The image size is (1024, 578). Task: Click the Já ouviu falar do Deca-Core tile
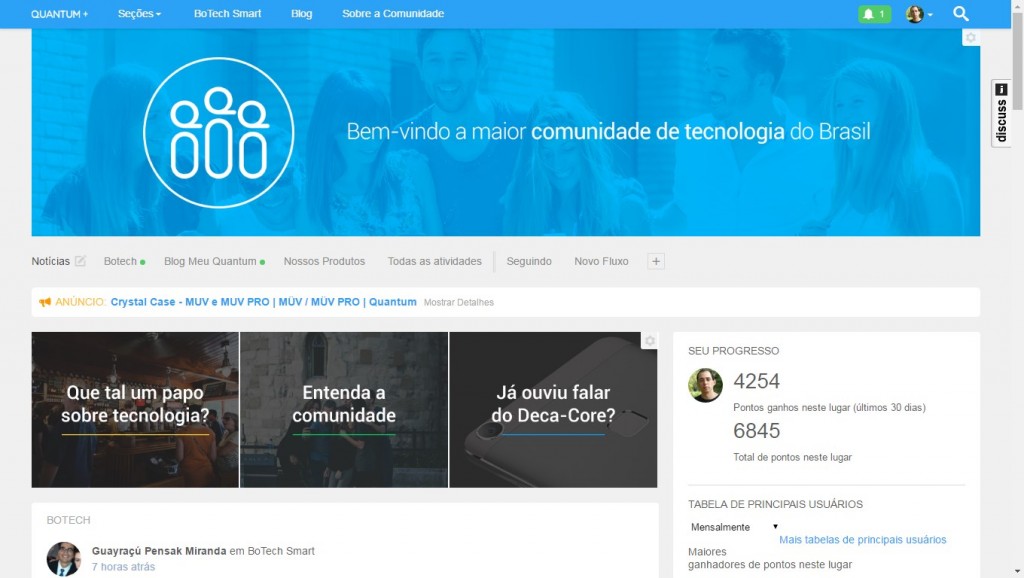point(553,409)
